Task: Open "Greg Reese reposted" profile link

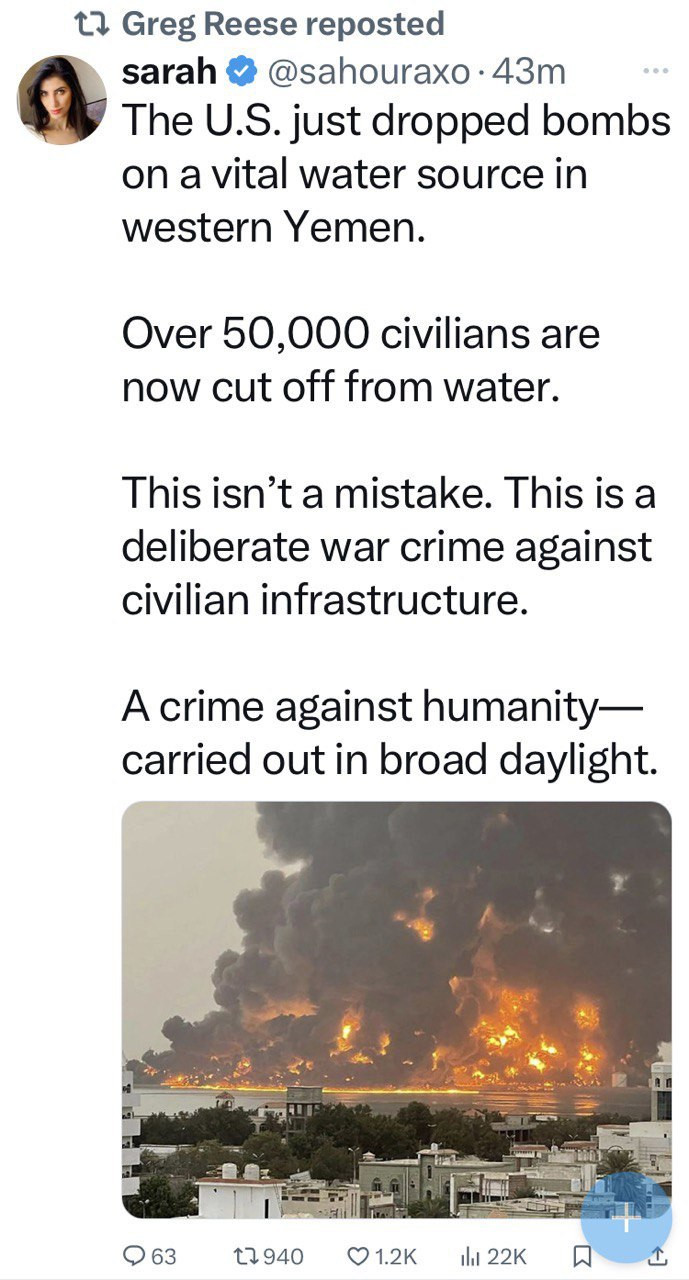Action: coord(282,23)
